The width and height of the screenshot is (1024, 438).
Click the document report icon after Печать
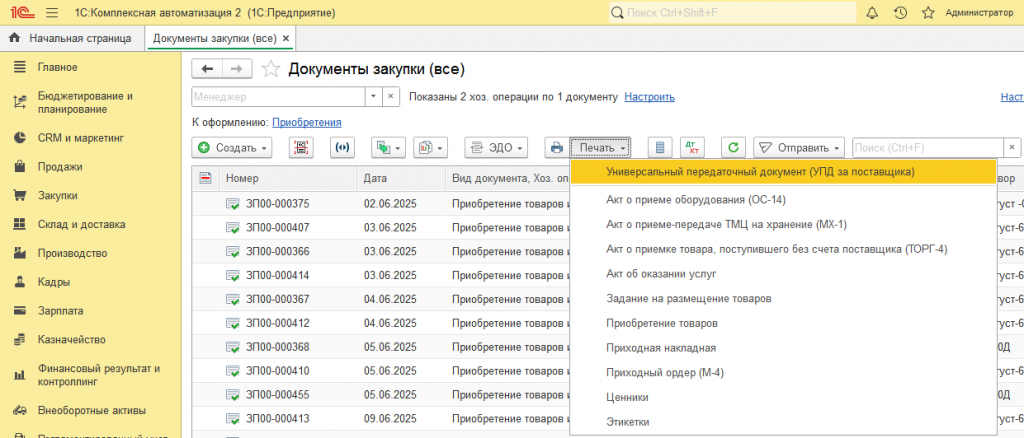click(x=659, y=147)
